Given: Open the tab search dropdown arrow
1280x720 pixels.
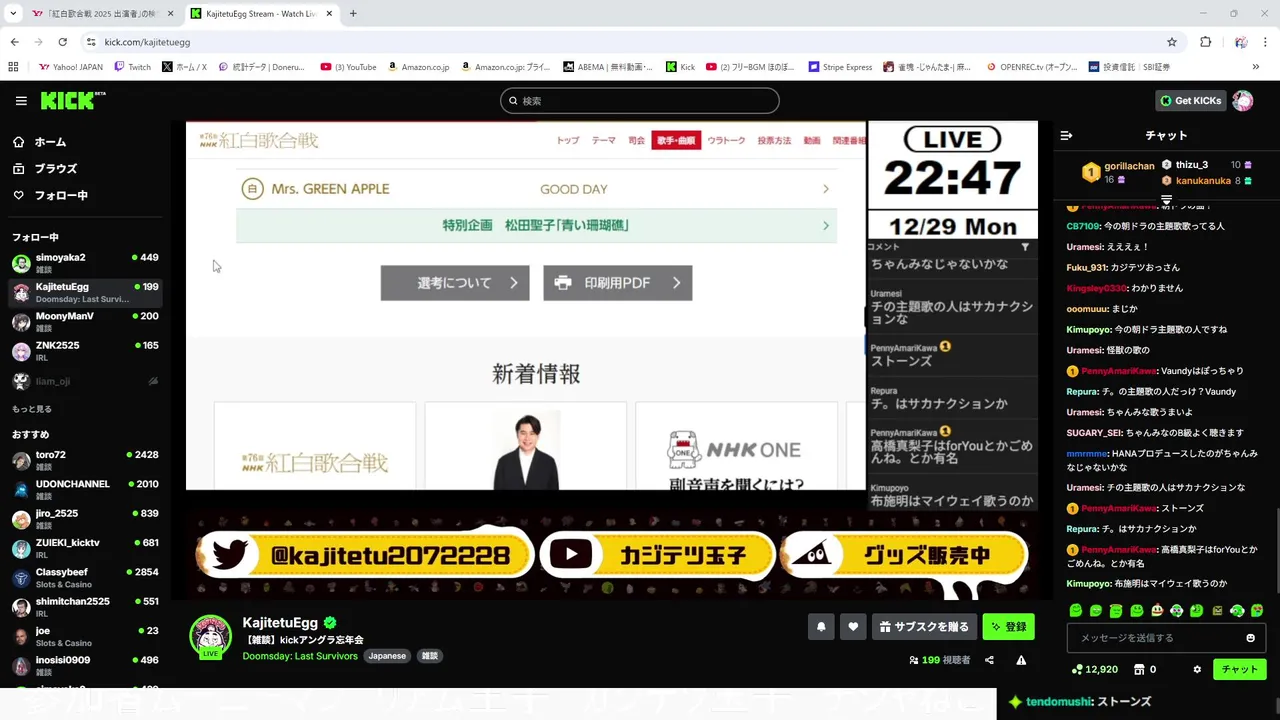Looking at the screenshot, I should click(x=12, y=14).
